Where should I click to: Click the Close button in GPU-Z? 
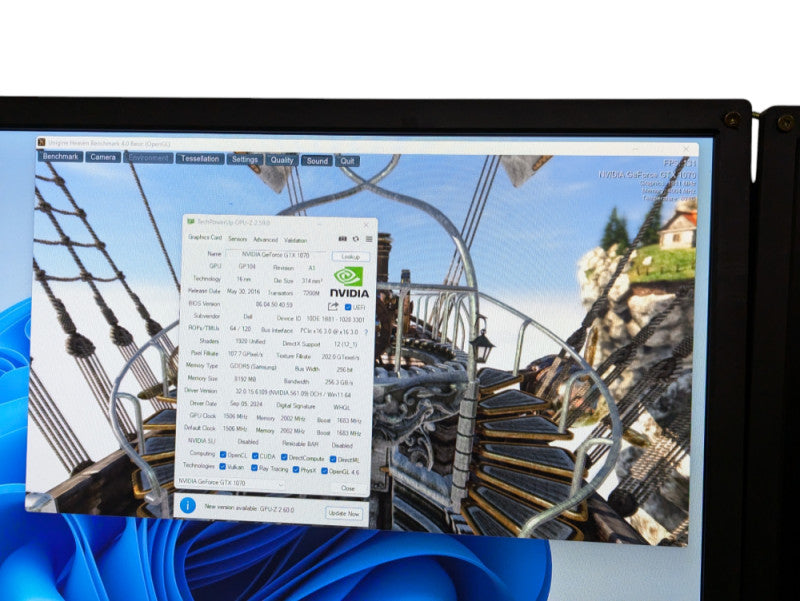348,488
